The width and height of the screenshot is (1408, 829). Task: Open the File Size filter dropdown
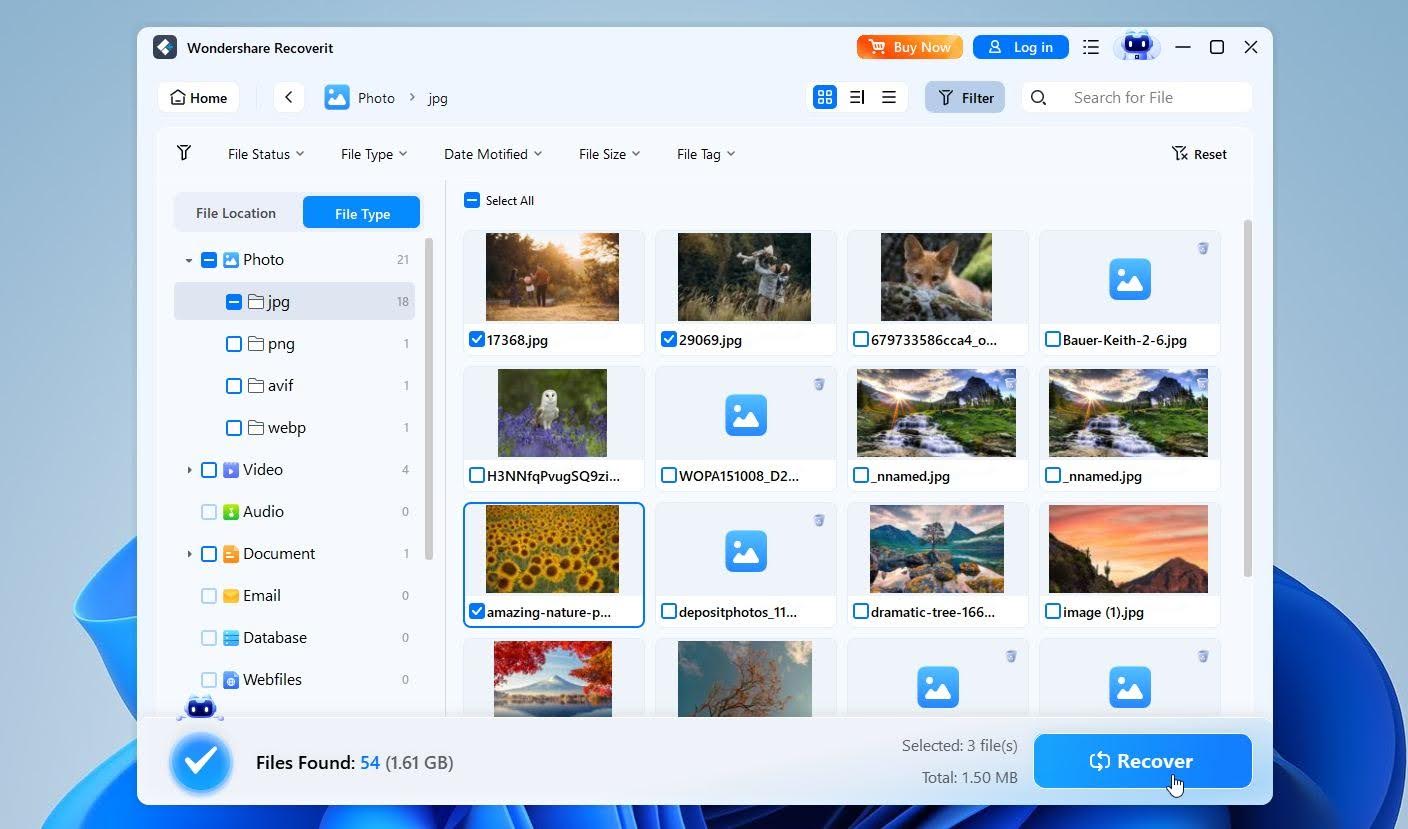pos(609,154)
